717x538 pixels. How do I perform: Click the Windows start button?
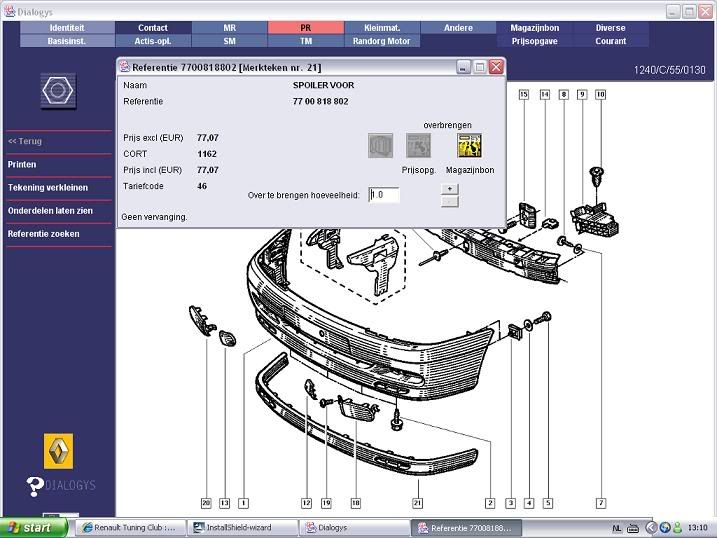[34, 528]
